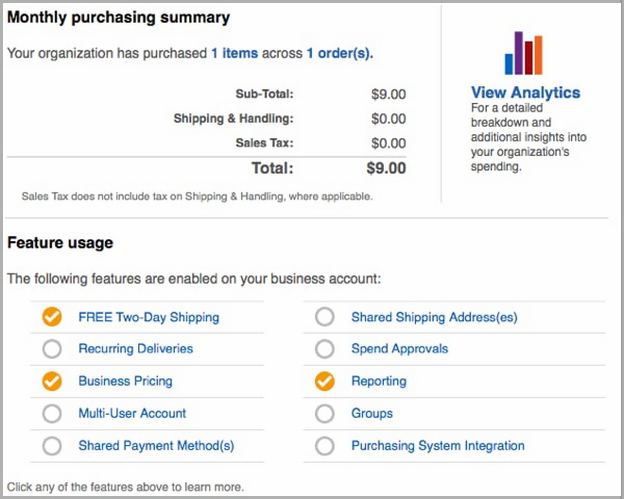This screenshot has width=624, height=499.
Task: Open the Purchasing System Integration link
Action: [x=438, y=446]
